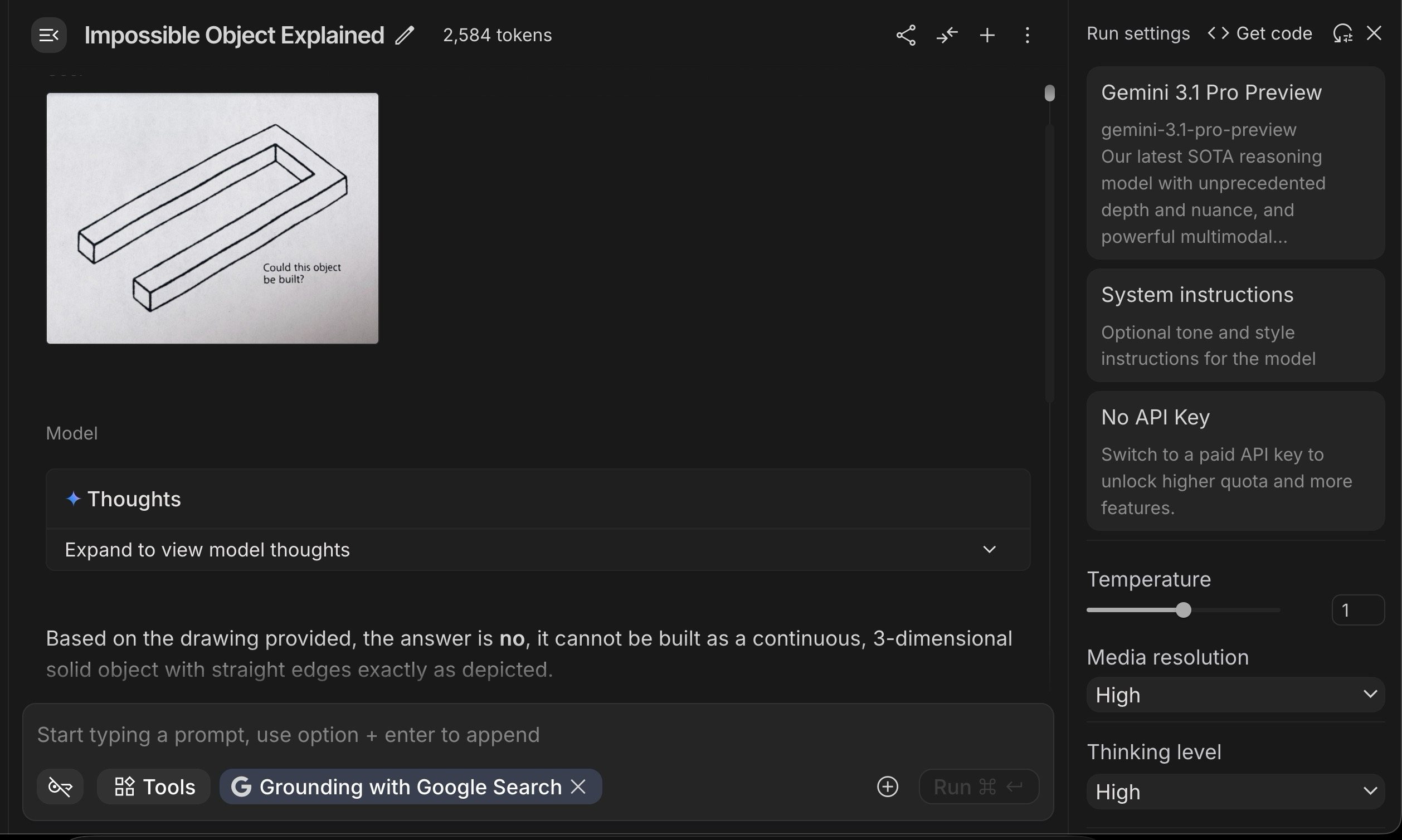Screen dimensions: 1402x840
Task: Click the reset settings icon beside Get code
Action: point(1342,33)
